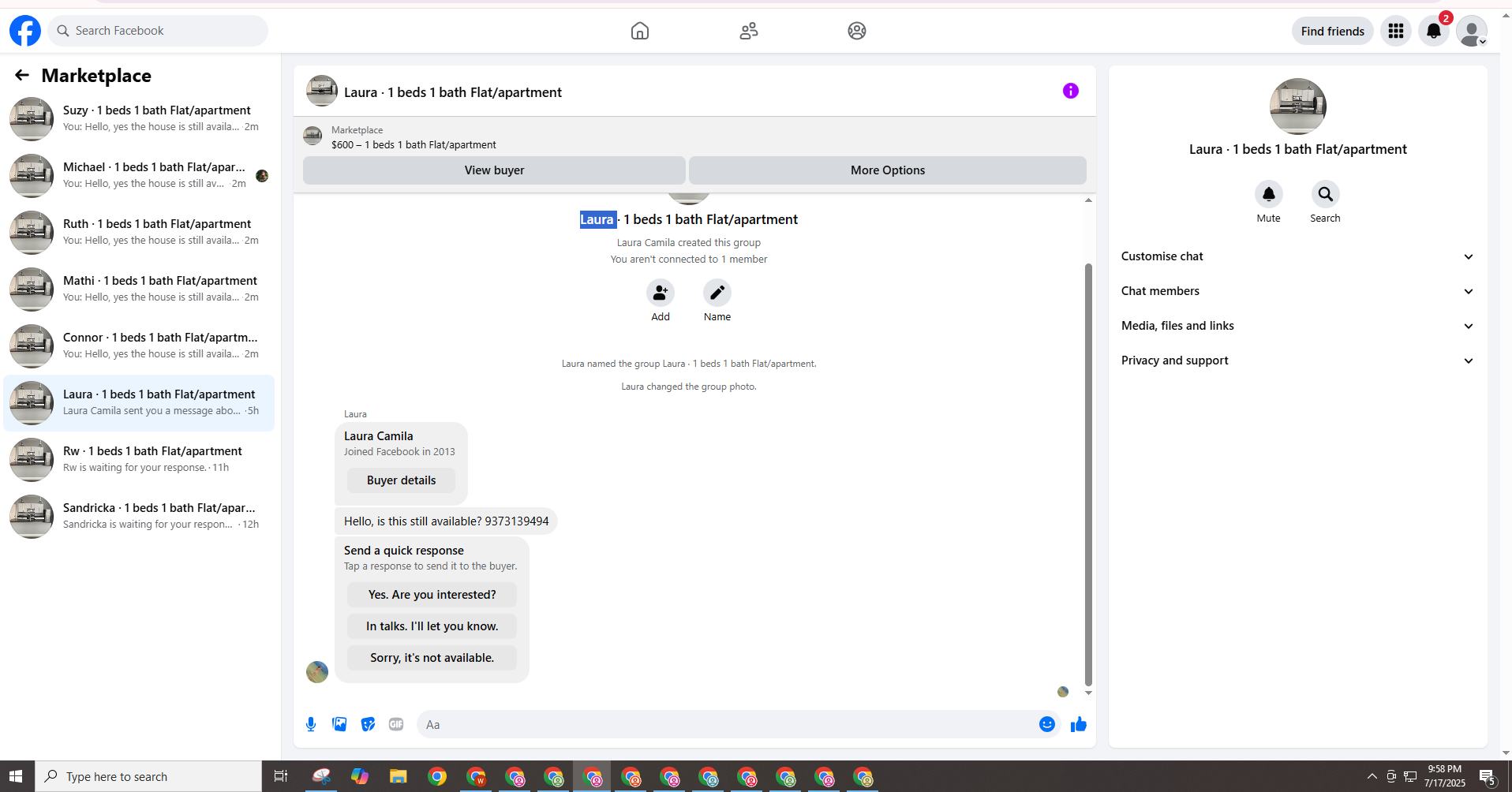Select the Laura conversation in the list
The image size is (1512, 792).
pyautogui.click(x=139, y=403)
